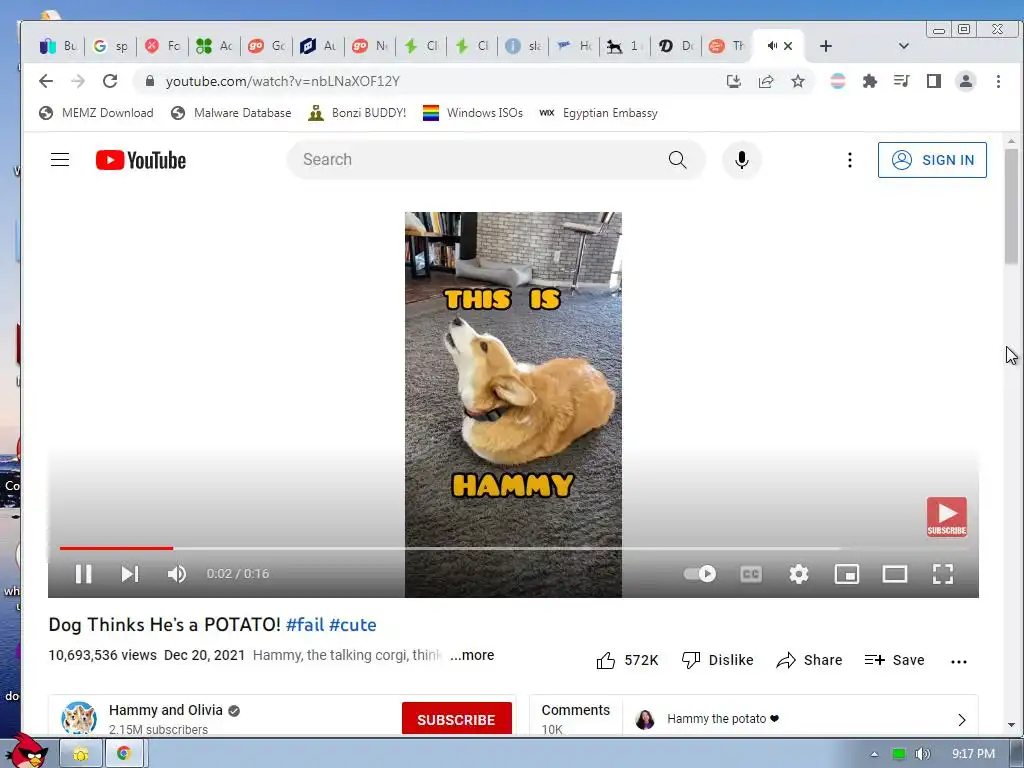Like the video with thumbs up
1024x768 pixels.
[627, 660]
